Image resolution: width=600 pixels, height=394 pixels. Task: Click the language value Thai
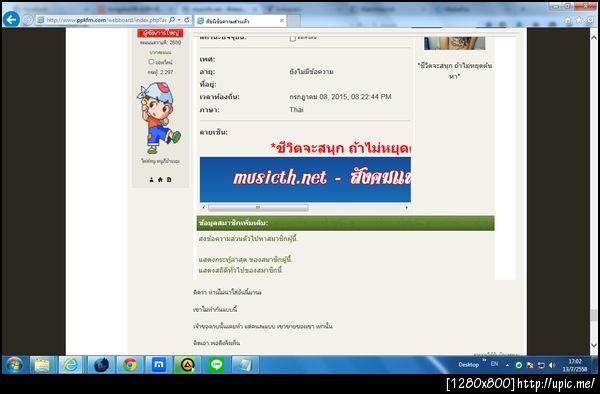coord(296,110)
